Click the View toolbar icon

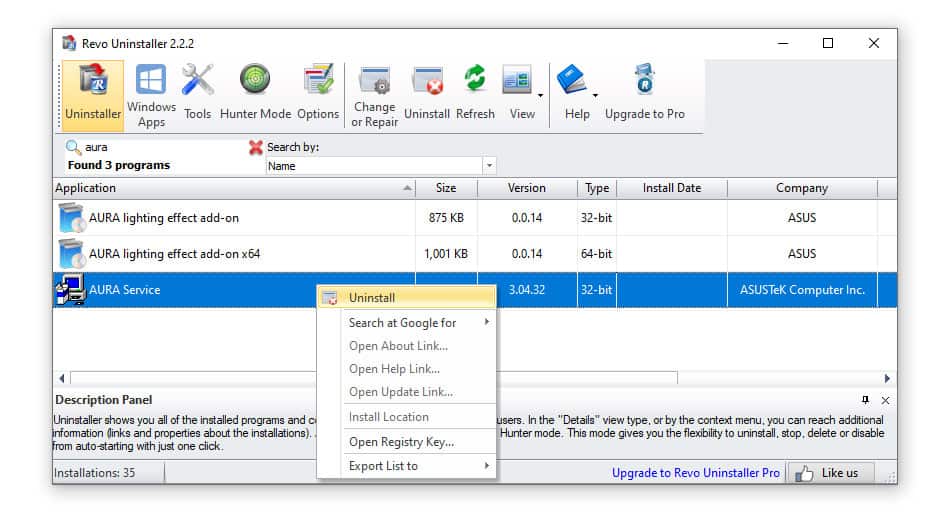pos(517,81)
